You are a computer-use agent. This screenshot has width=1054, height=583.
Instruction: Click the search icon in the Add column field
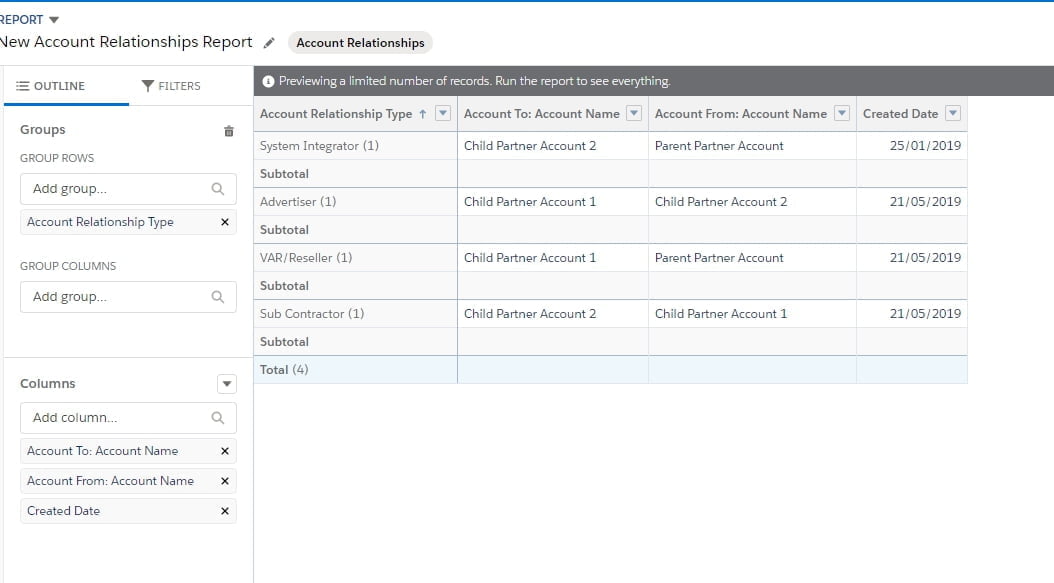221,417
